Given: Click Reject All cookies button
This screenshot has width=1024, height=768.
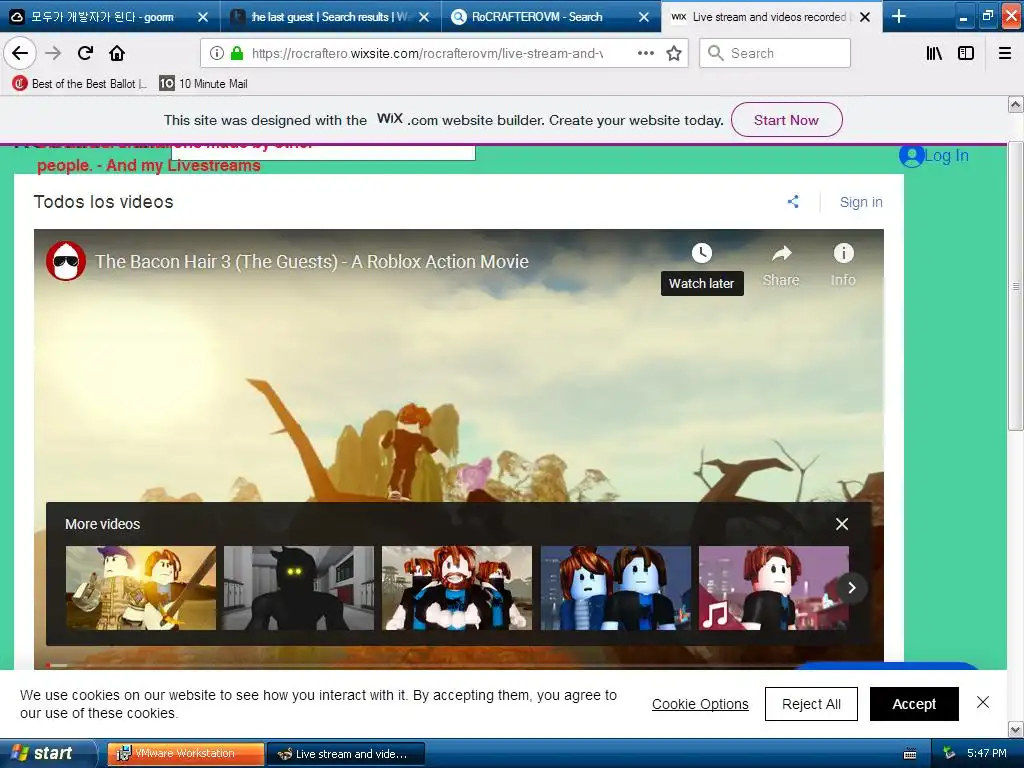Looking at the screenshot, I should click(811, 704).
